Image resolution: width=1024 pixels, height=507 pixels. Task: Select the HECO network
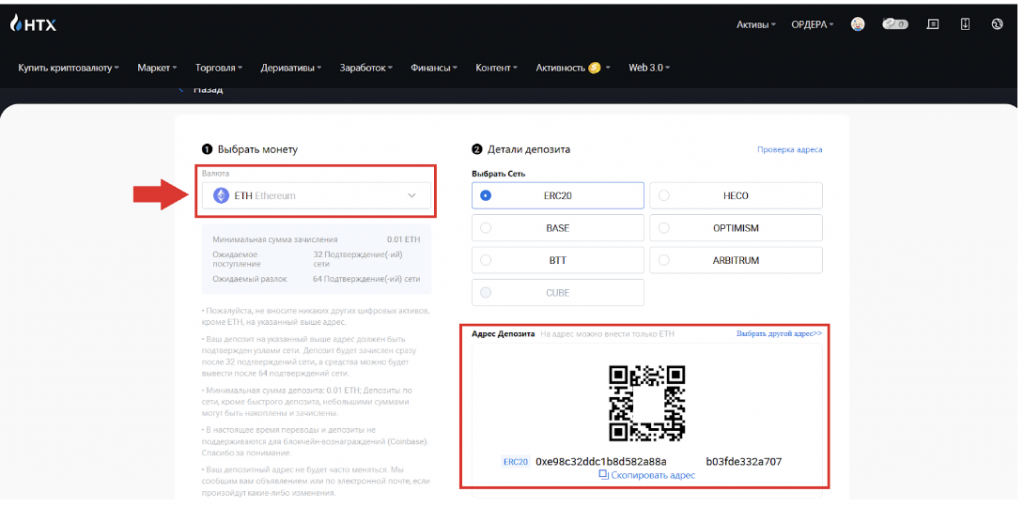(736, 195)
